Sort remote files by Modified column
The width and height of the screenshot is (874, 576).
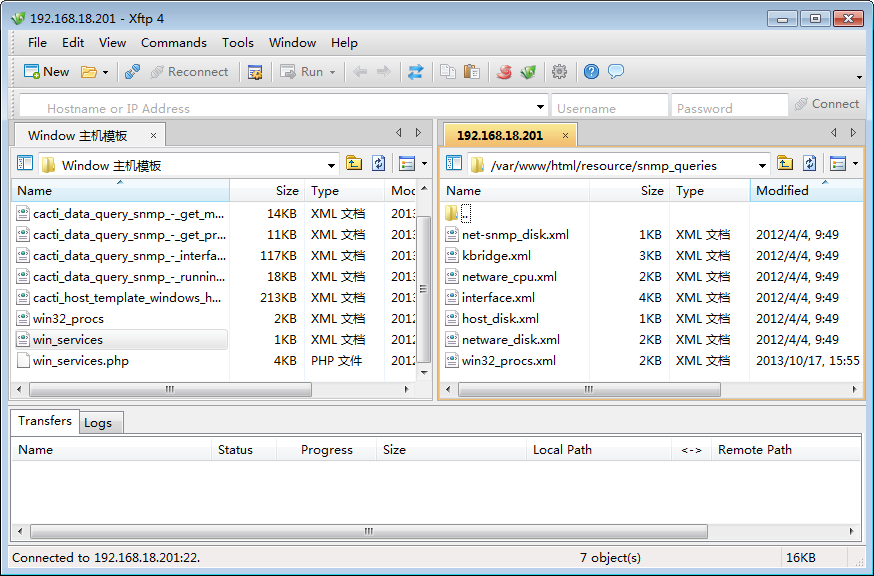(x=806, y=191)
